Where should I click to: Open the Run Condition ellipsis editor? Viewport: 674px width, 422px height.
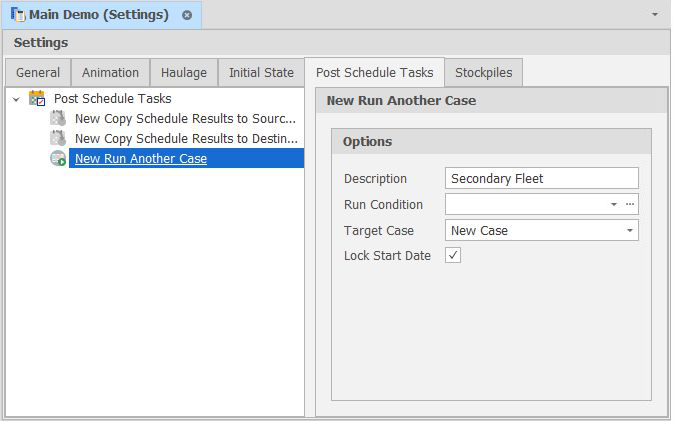[x=630, y=204]
